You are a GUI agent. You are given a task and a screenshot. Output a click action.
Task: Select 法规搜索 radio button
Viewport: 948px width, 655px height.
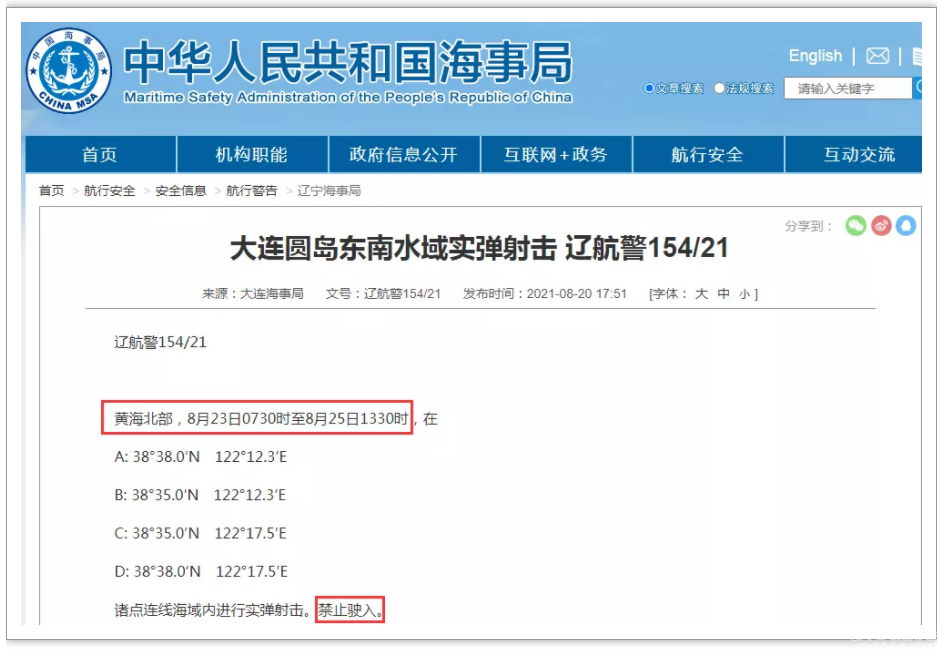click(719, 89)
